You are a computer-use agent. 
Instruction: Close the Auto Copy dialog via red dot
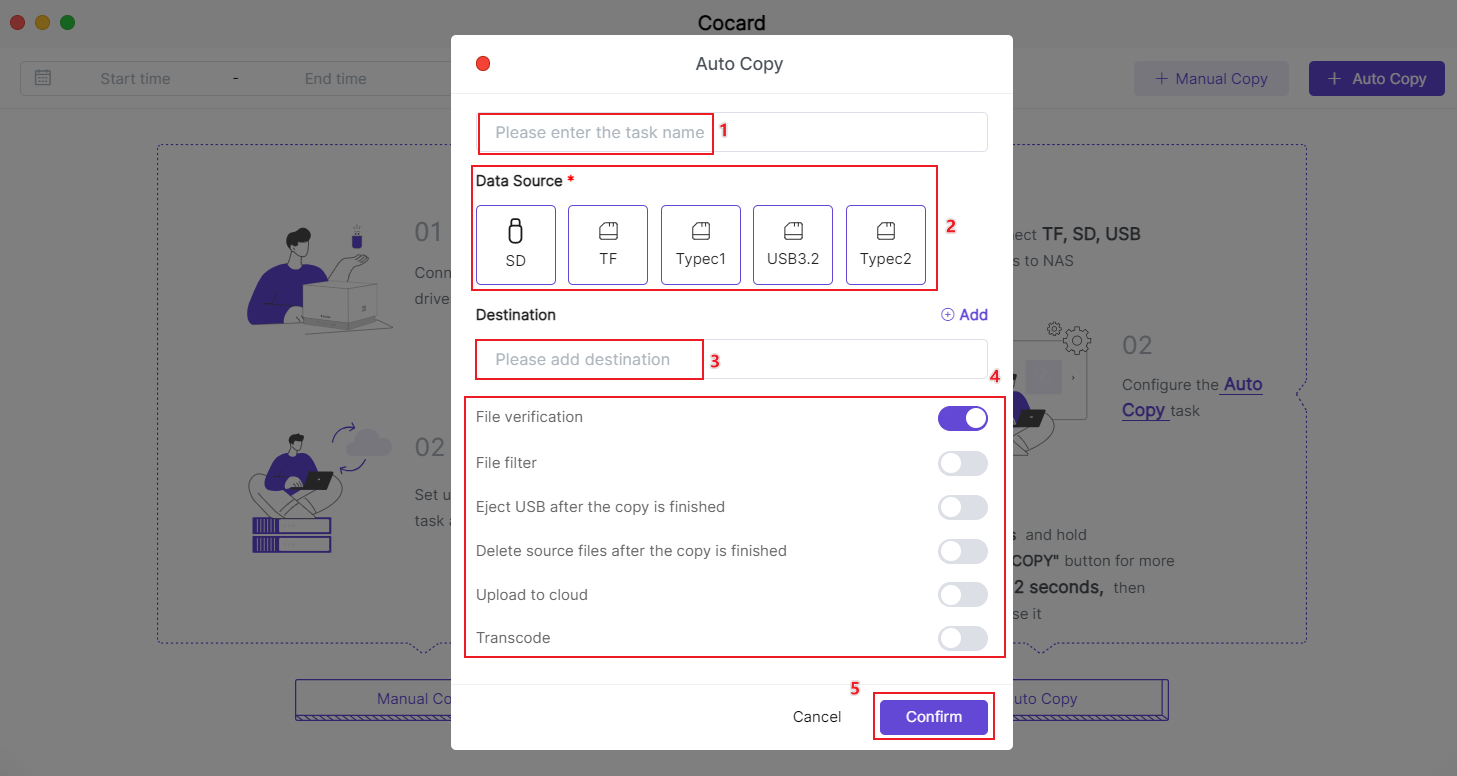click(x=483, y=64)
